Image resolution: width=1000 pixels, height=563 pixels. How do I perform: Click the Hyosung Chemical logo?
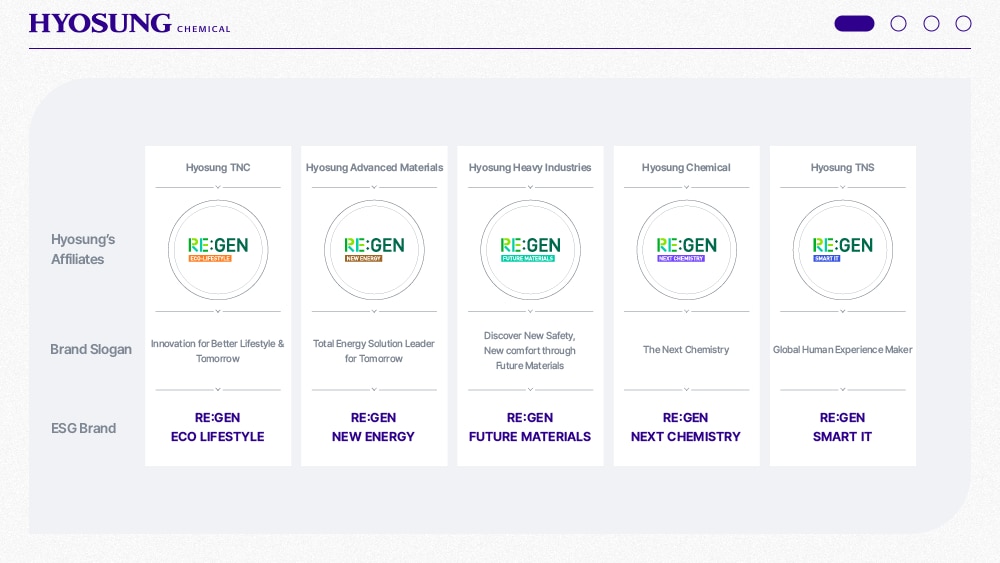(129, 24)
